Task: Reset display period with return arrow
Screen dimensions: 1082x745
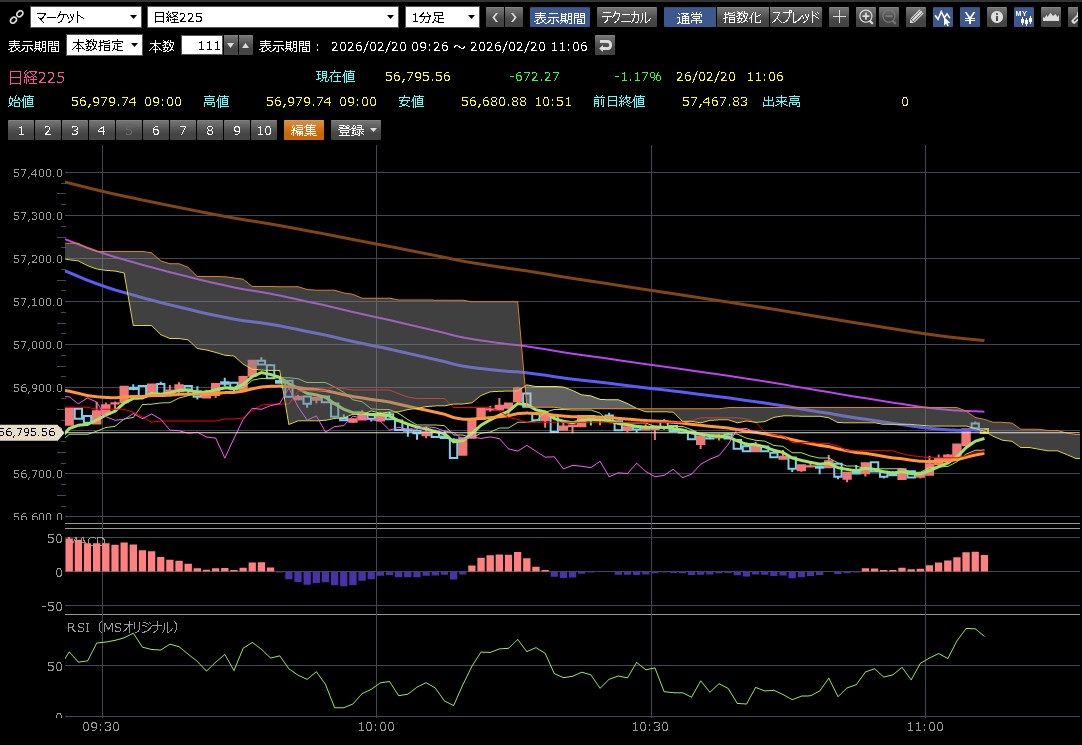Action: point(604,46)
